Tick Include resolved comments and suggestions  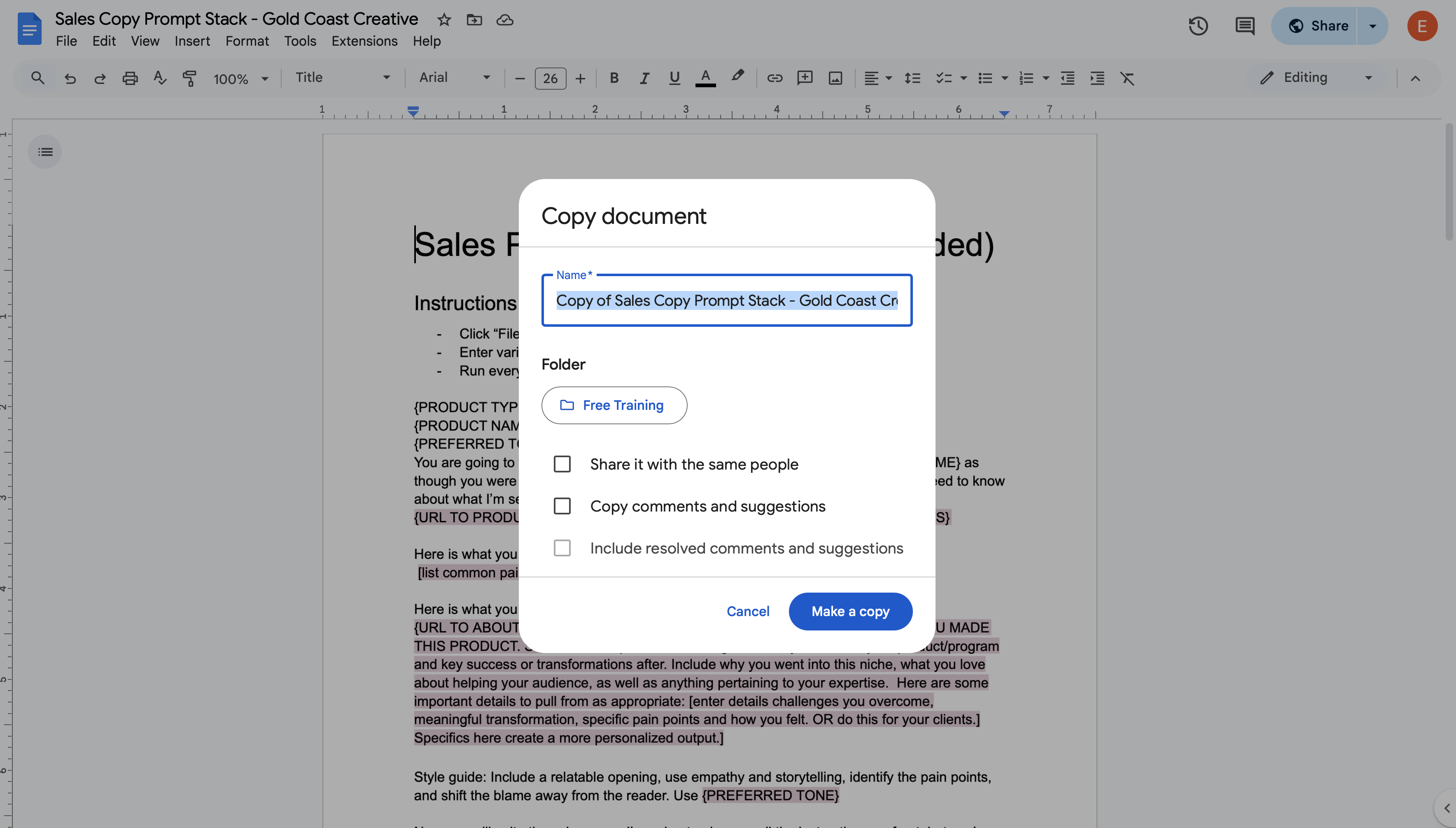[x=562, y=548]
